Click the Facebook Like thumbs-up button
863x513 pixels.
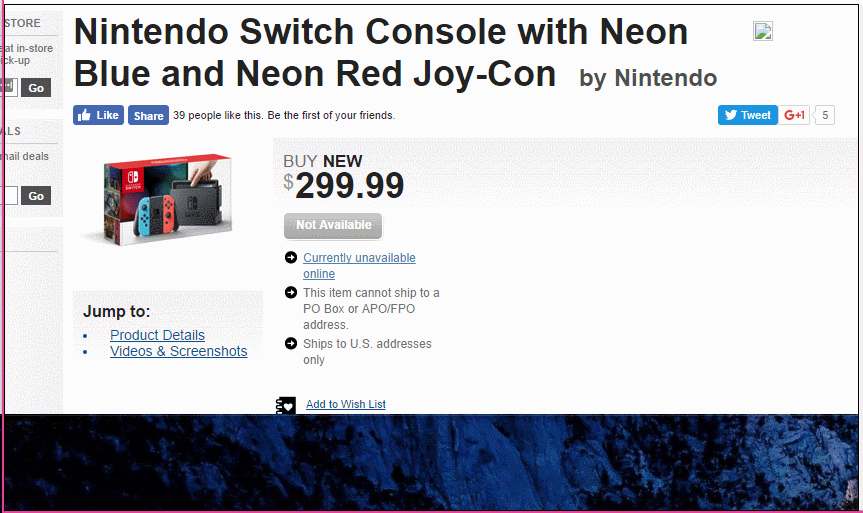click(99, 115)
